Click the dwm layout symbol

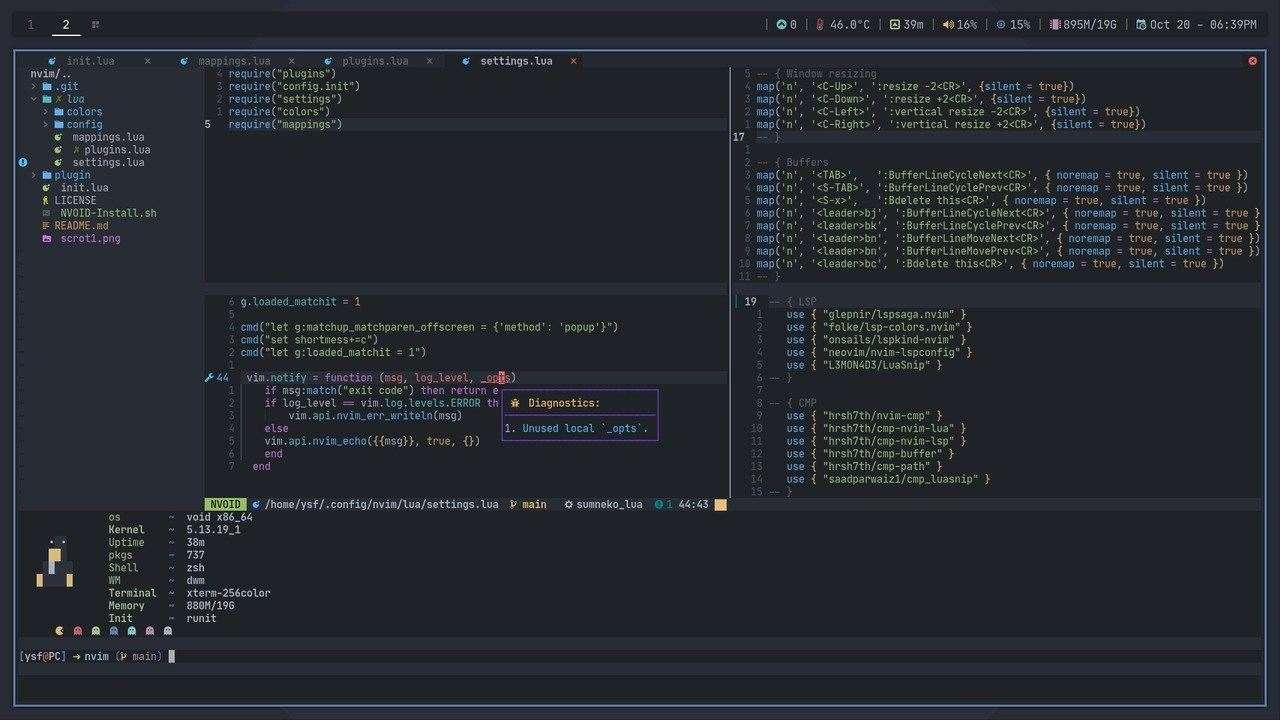[95, 24]
